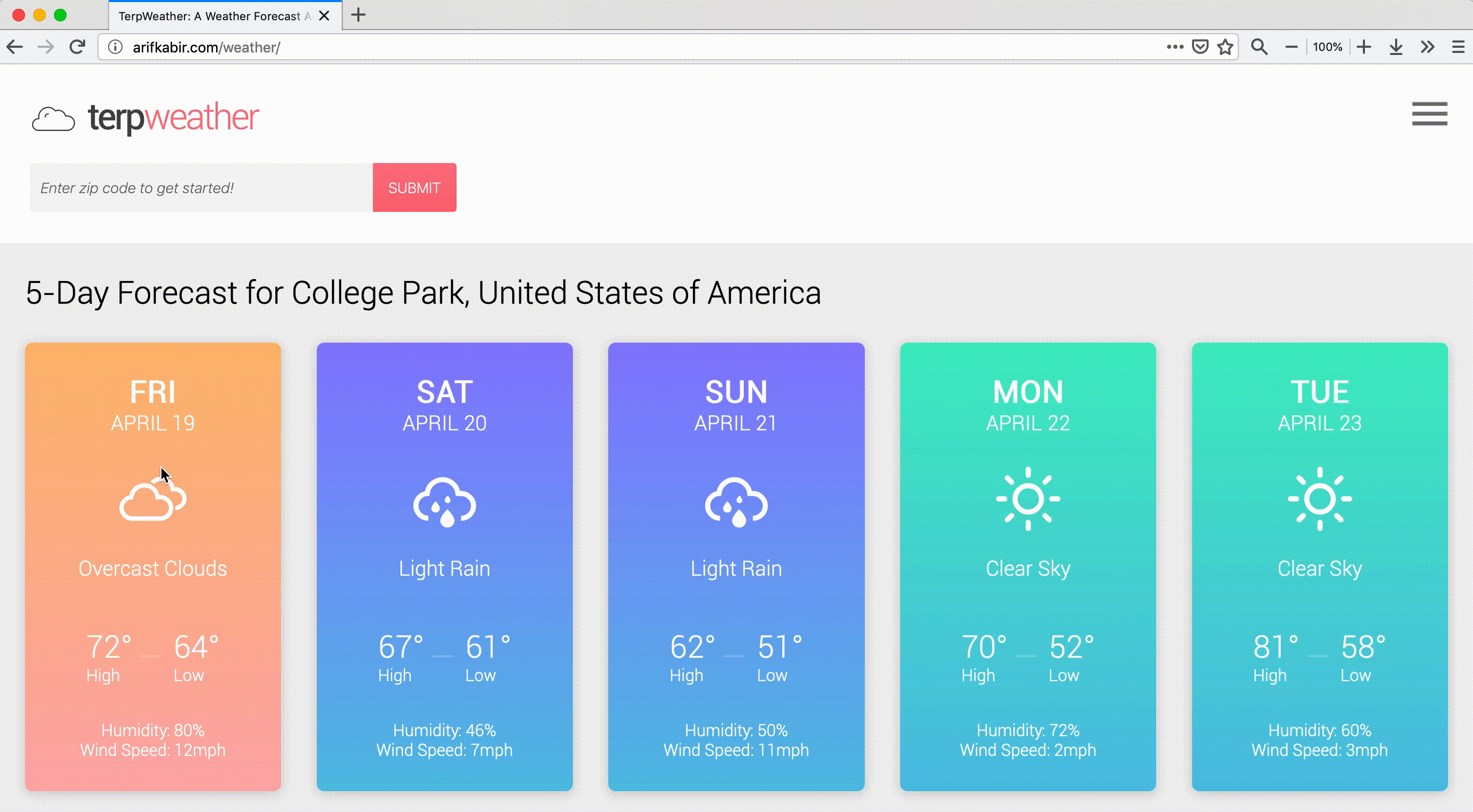Open the page hamburger navigation menu
The width and height of the screenshot is (1473, 812).
[x=1429, y=114]
